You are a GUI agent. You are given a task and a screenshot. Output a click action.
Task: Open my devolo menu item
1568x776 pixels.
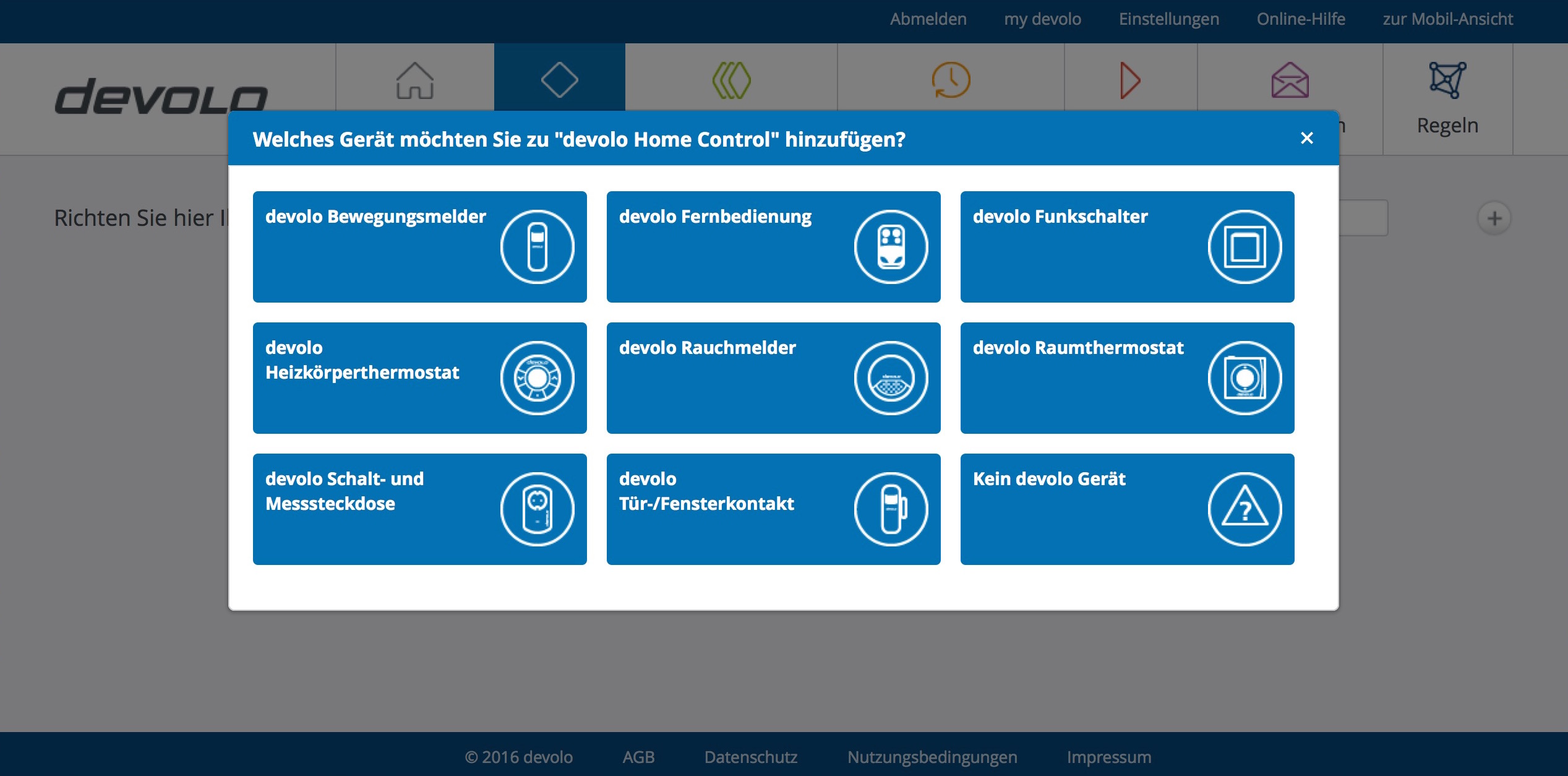1042,19
